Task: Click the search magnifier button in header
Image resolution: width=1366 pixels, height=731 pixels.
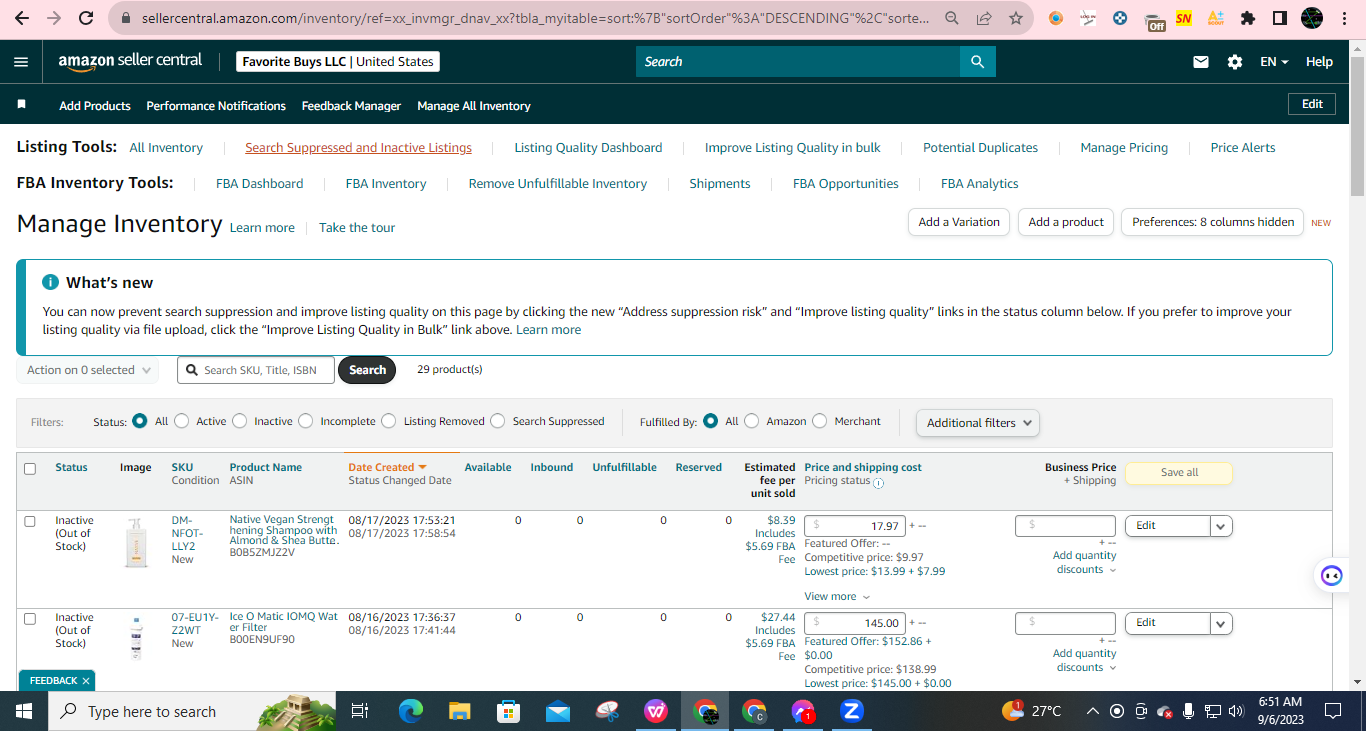Action: point(978,62)
